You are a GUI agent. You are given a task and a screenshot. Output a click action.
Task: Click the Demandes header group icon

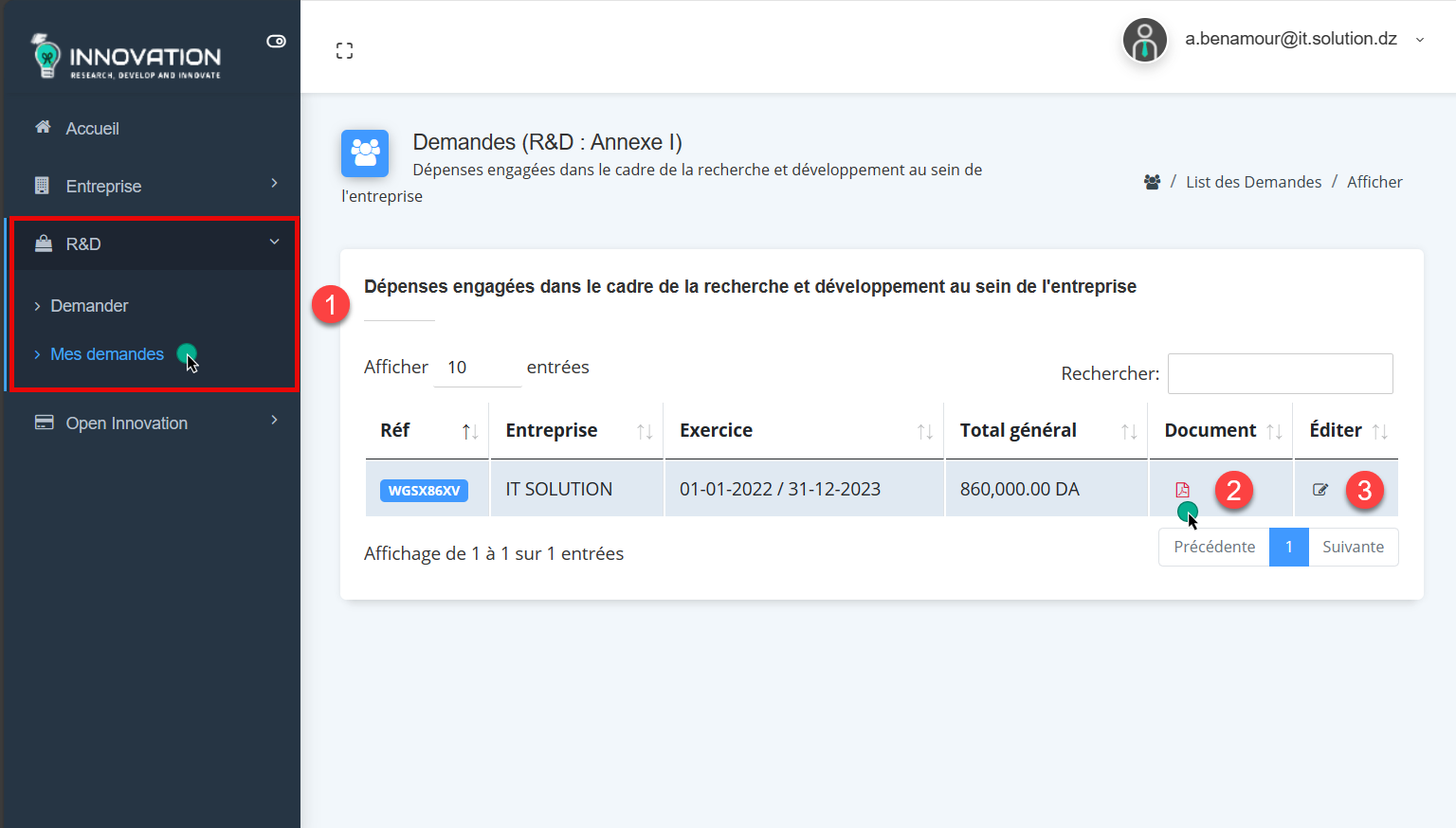coord(364,153)
